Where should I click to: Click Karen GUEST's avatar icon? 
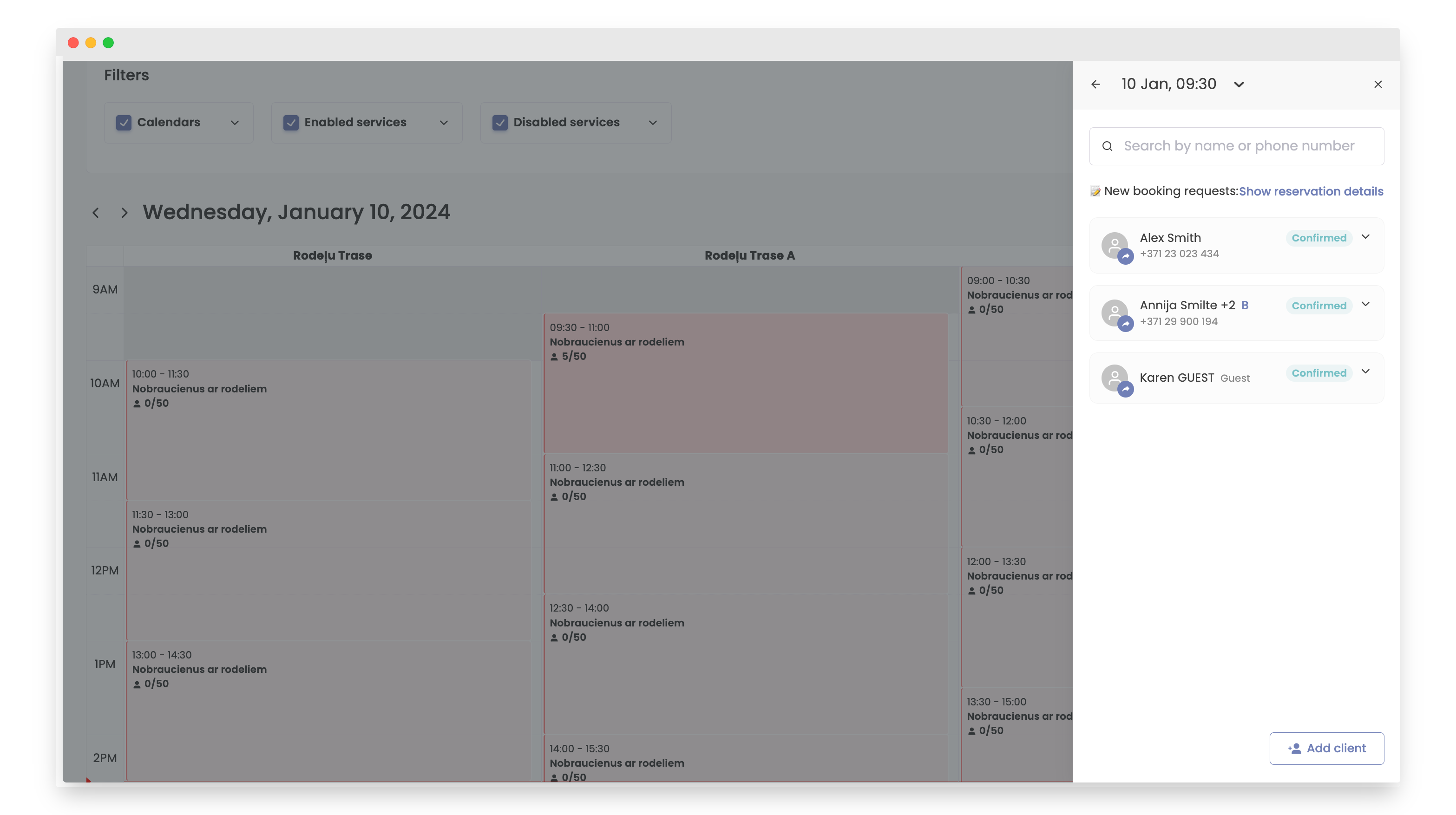(x=1115, y=378)
